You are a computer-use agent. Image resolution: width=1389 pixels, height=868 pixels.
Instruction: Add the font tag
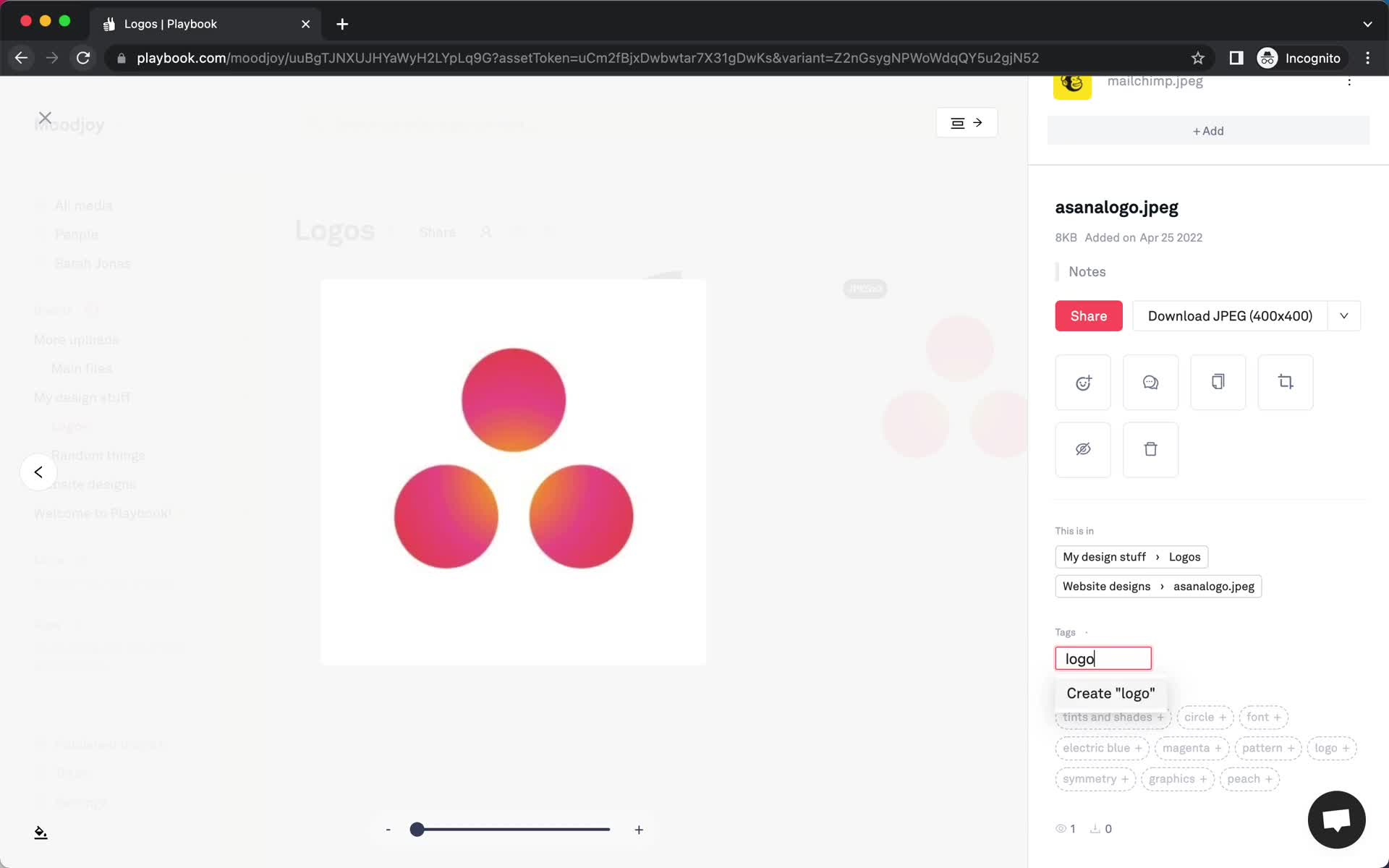click(x=1263, y=718)
